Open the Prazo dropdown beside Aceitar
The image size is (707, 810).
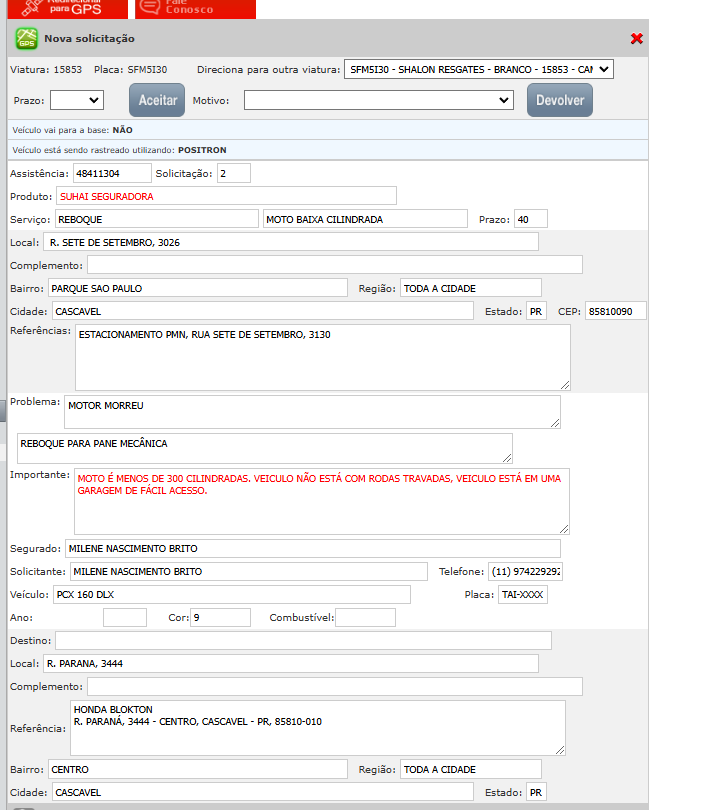(77, 100)
